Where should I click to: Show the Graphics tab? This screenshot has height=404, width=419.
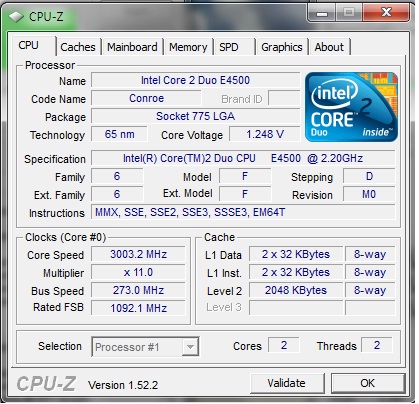[x=282, y=47]
